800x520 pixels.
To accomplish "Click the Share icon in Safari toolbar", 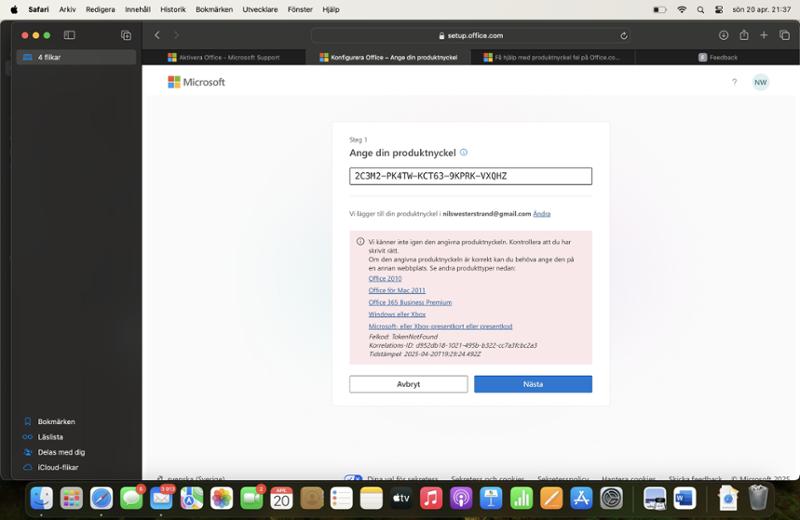I will coord(744,35).
